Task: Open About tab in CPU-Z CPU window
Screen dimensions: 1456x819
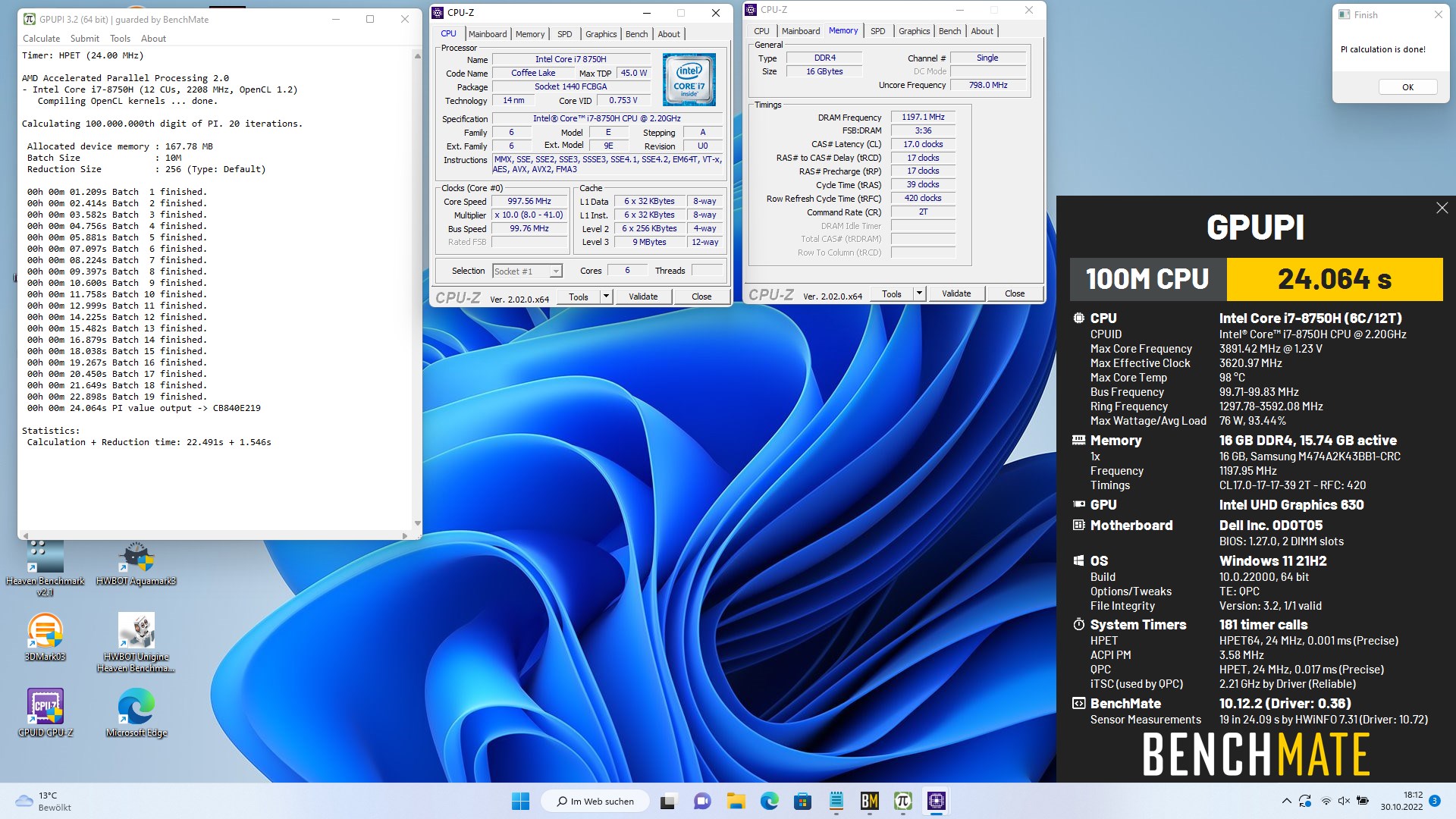Action: point(669,34)
